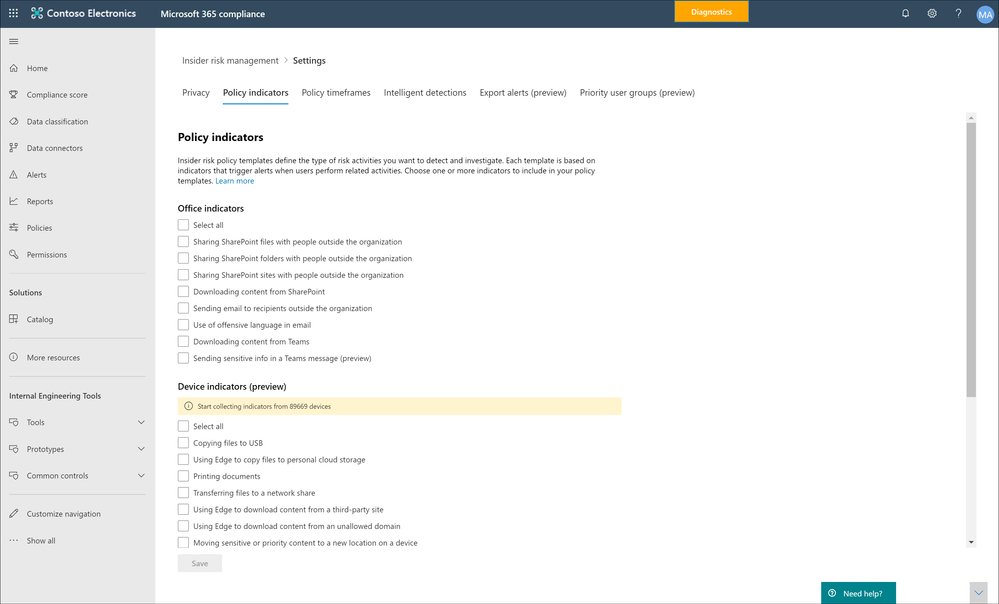This screenshot has width=999, height=604.
Task: Click the Catalog icon in Solutions
Action: tap(14, 320)
